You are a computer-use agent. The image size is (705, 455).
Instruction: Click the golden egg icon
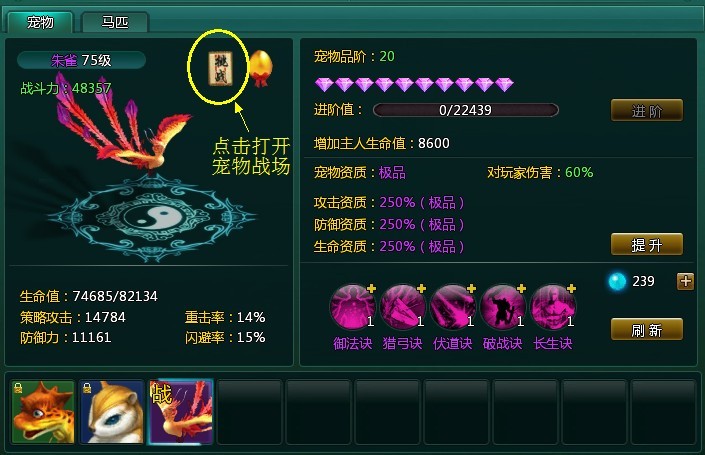tap(261, 68)
